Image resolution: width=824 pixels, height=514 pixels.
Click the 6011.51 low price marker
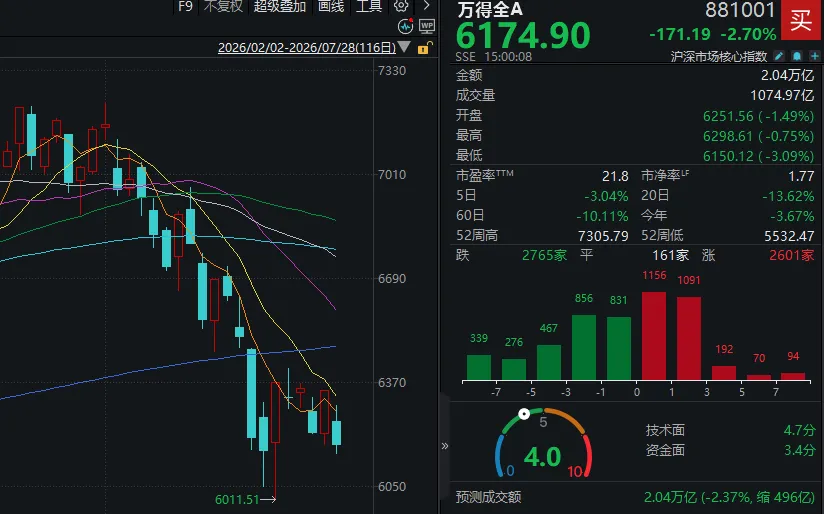[x=237, y=499]
